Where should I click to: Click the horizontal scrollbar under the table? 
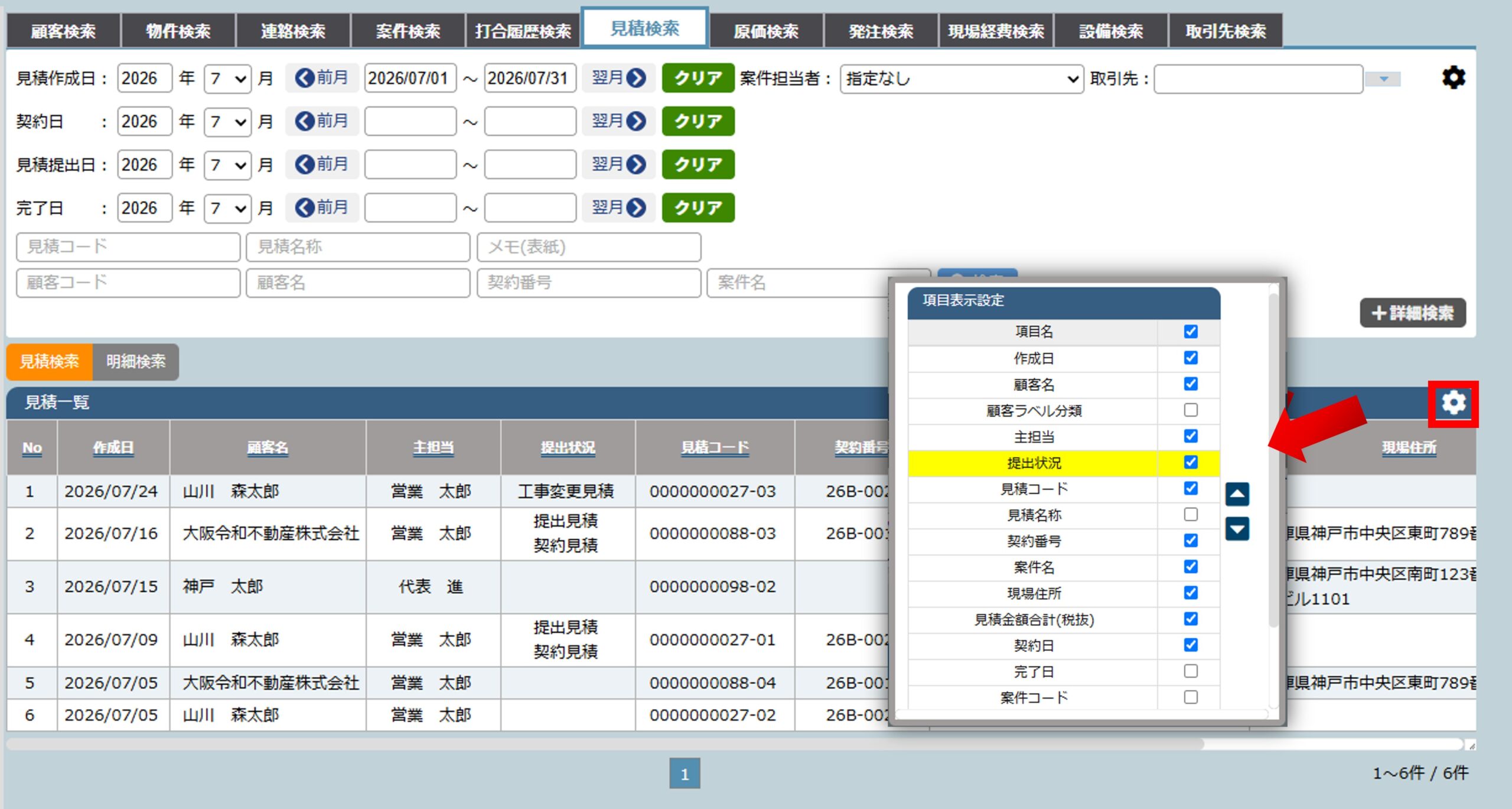point(605,744)
